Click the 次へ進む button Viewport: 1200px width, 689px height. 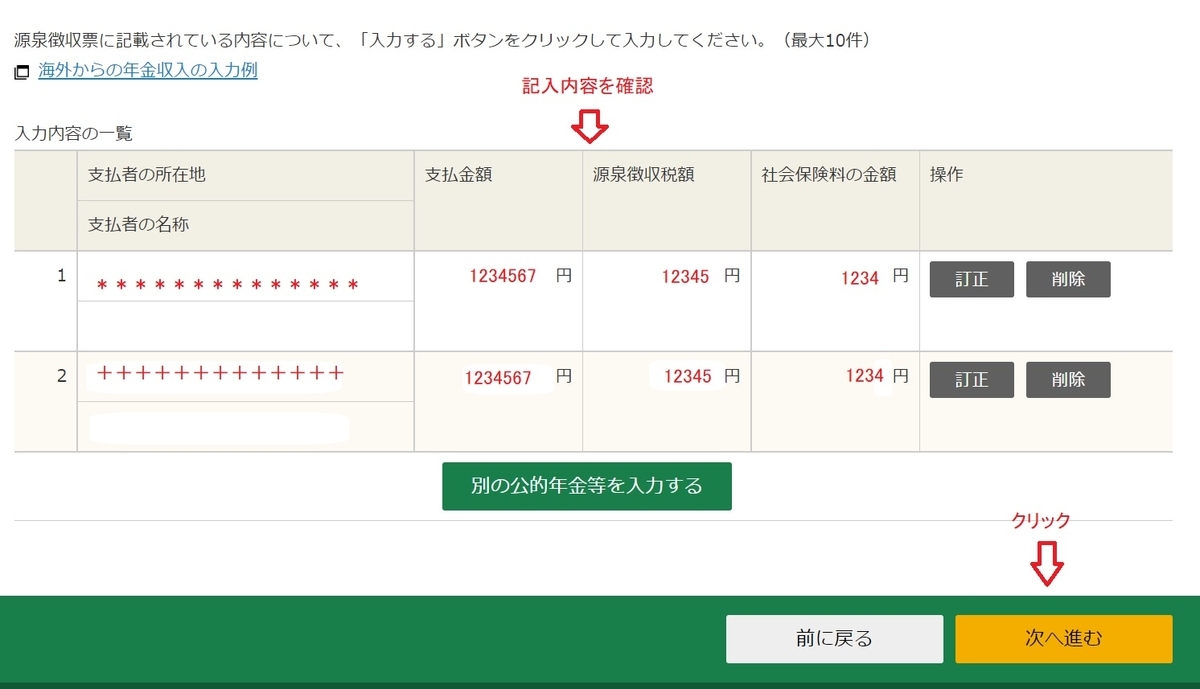[x=1063, y=637]
